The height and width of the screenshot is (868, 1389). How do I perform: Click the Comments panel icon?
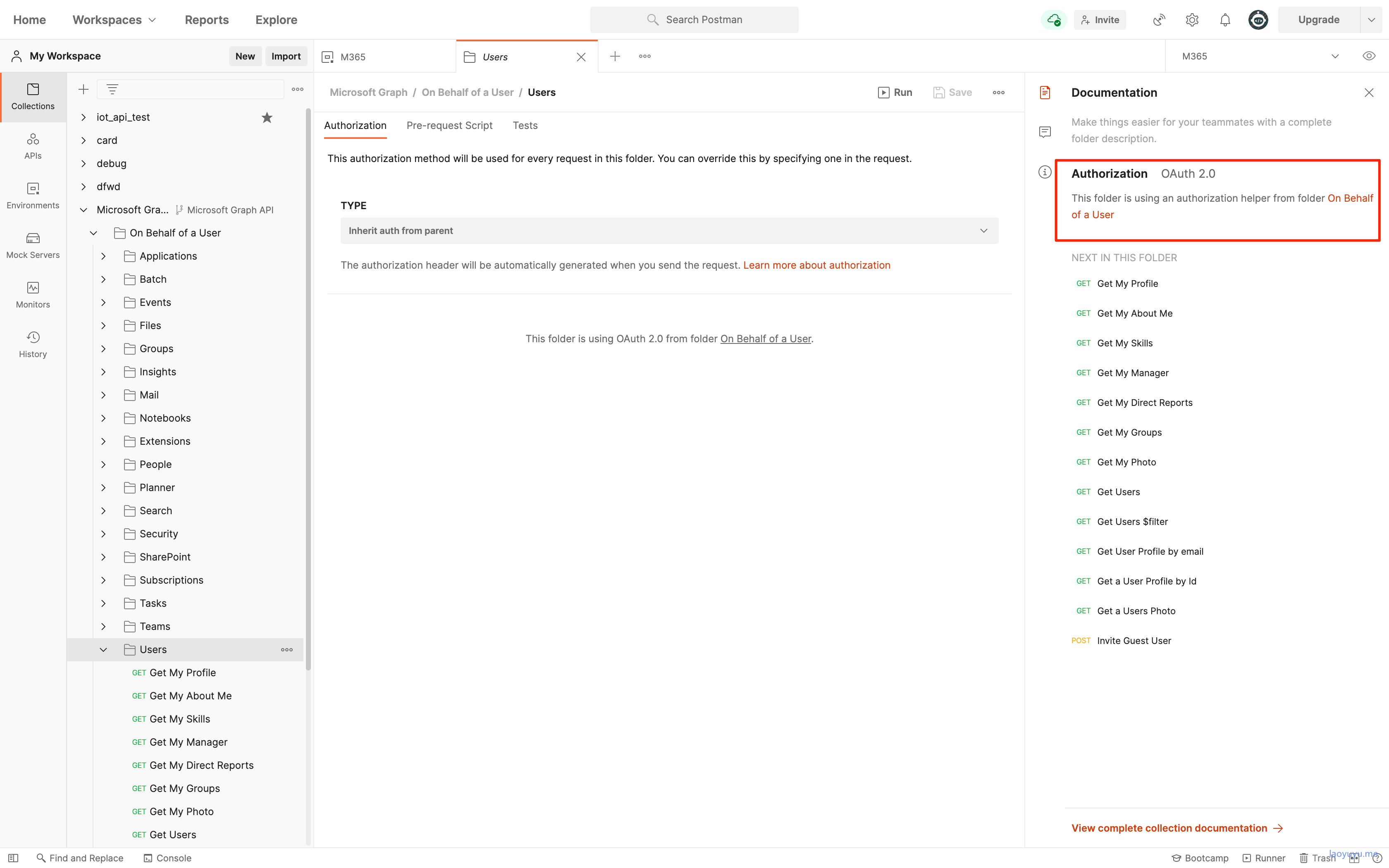[x=1045, y=132]
